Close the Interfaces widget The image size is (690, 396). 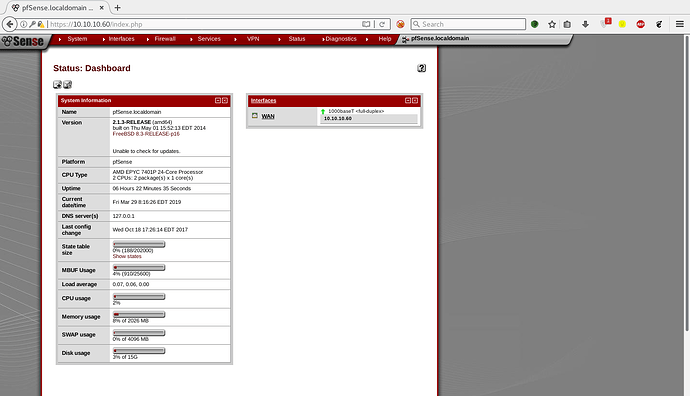[x=415, y=100]
